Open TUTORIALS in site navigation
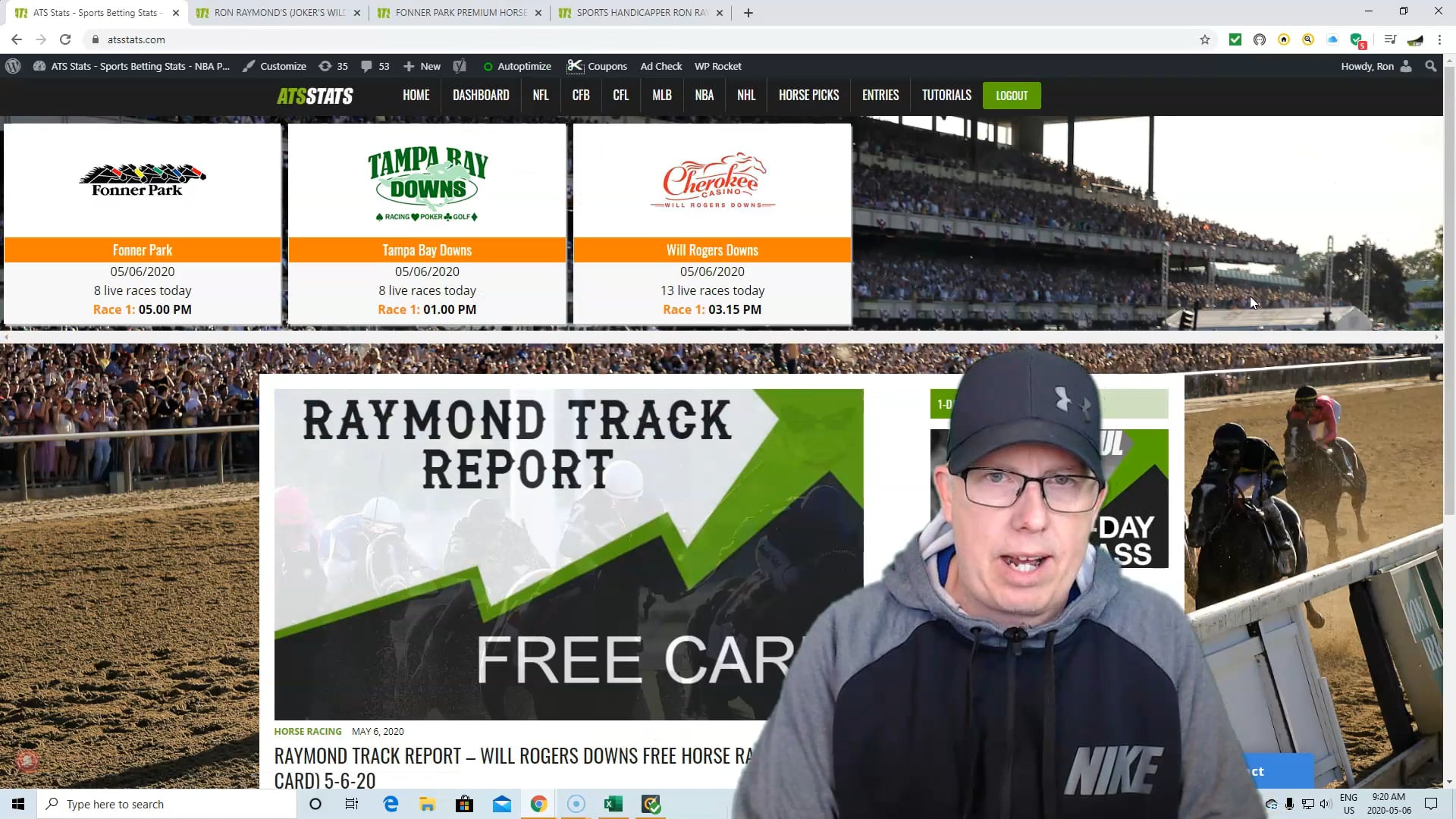This screenshot has width=1456, height=819. click(x=946, y=95)
